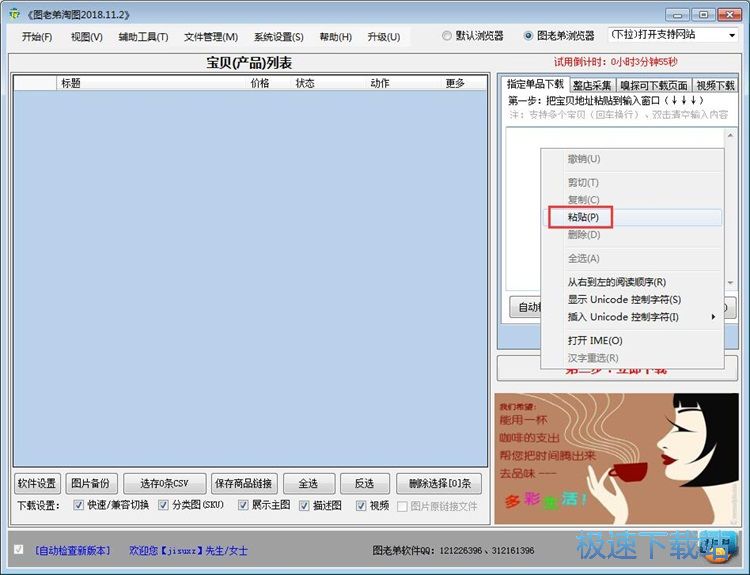Click the app icon in title bar

[x=15, y=14]
